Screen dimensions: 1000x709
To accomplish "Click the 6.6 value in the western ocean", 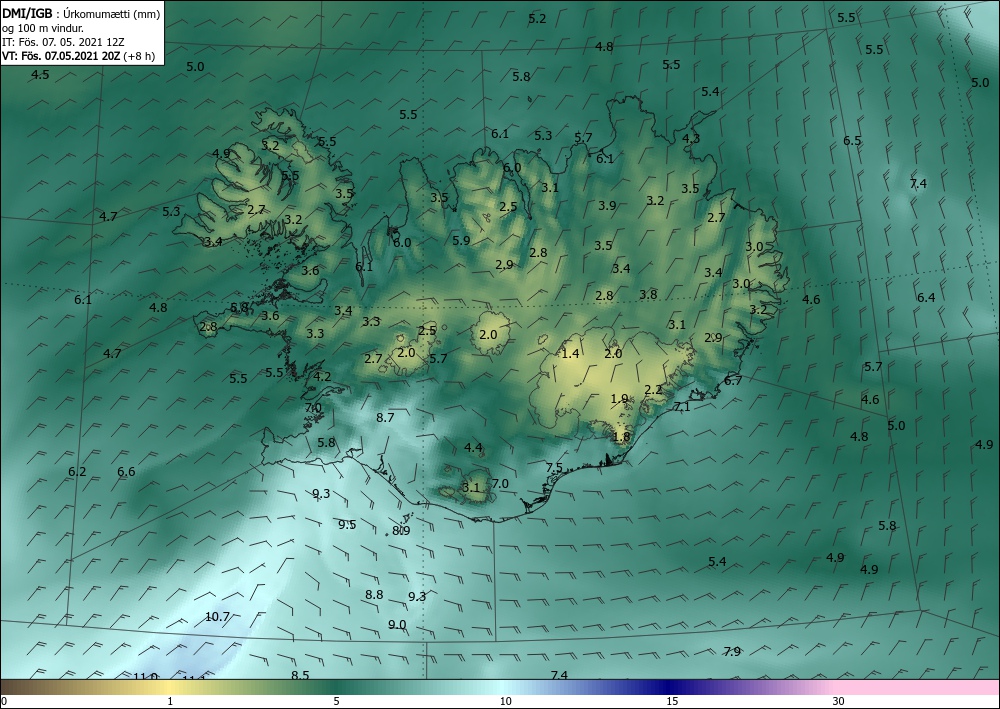I will (126, 471).
